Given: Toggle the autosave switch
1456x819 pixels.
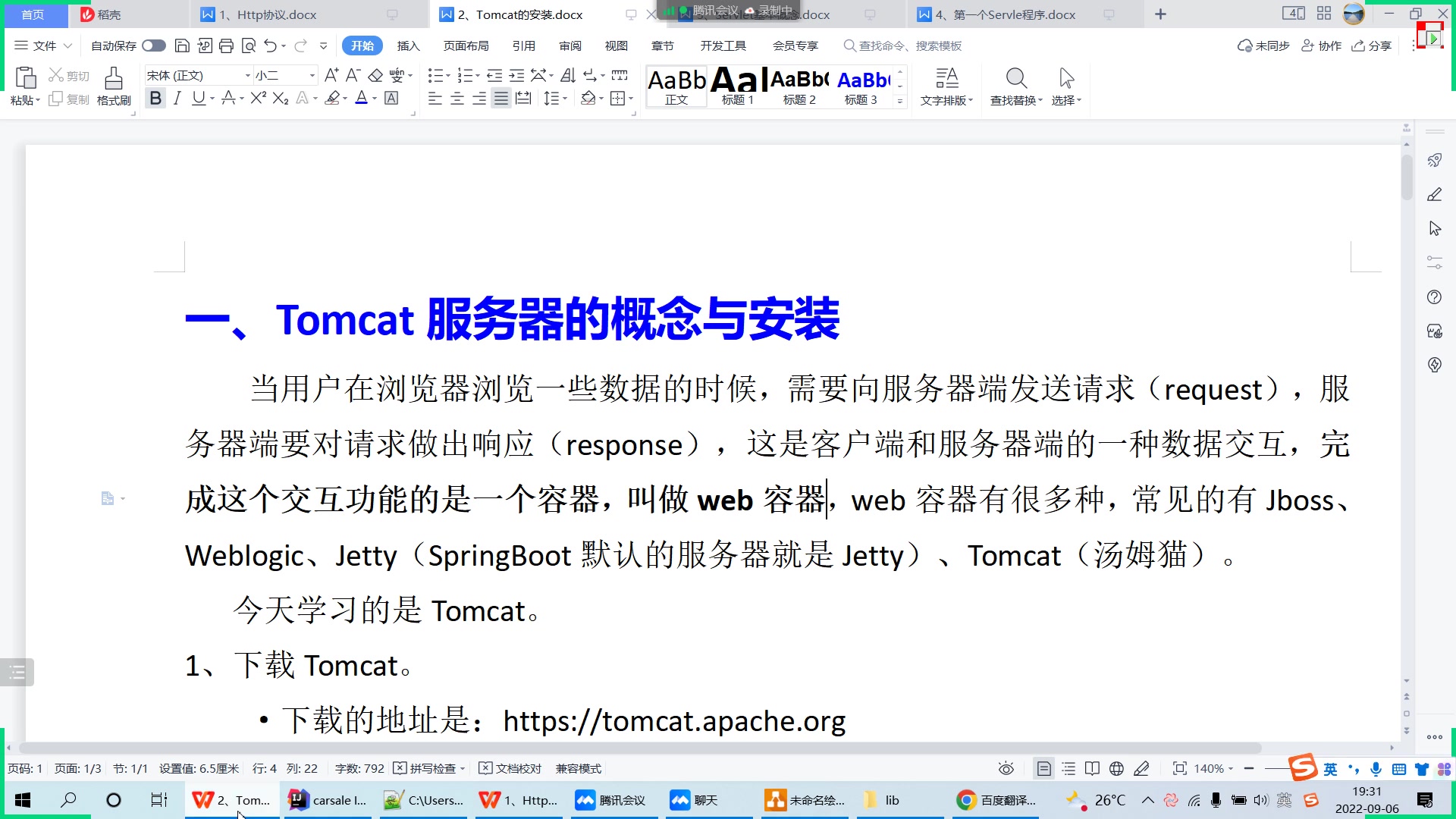Looking at the screenshot, I should click(x=153, y=45).
